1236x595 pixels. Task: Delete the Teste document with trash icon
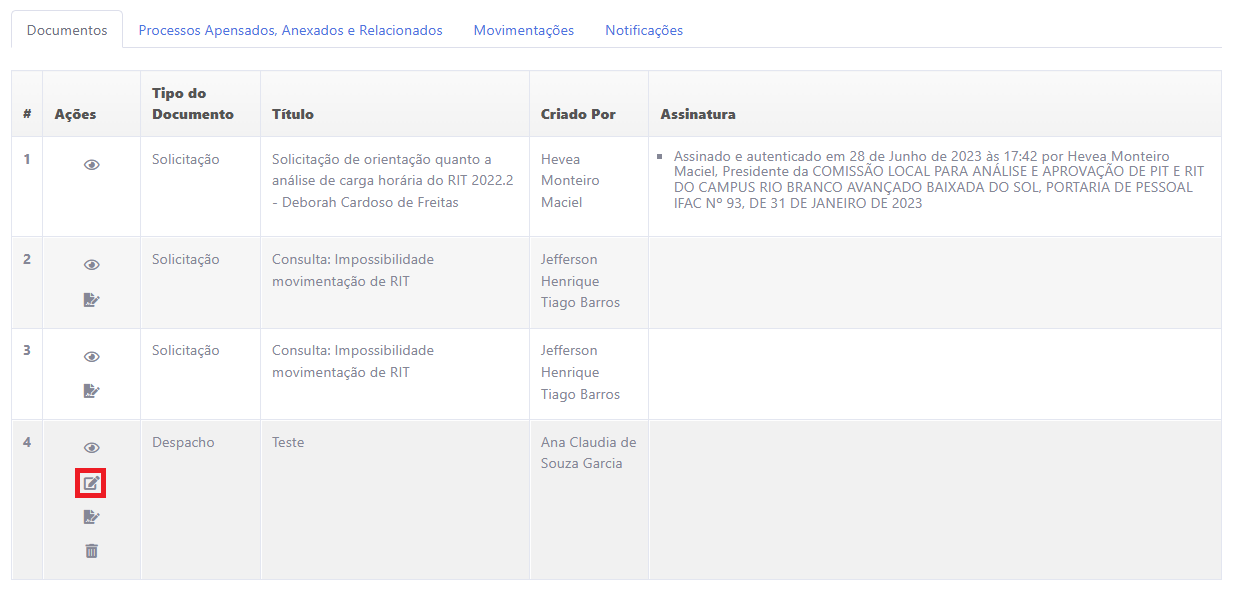pyautogui.click(x=91, y=551)
